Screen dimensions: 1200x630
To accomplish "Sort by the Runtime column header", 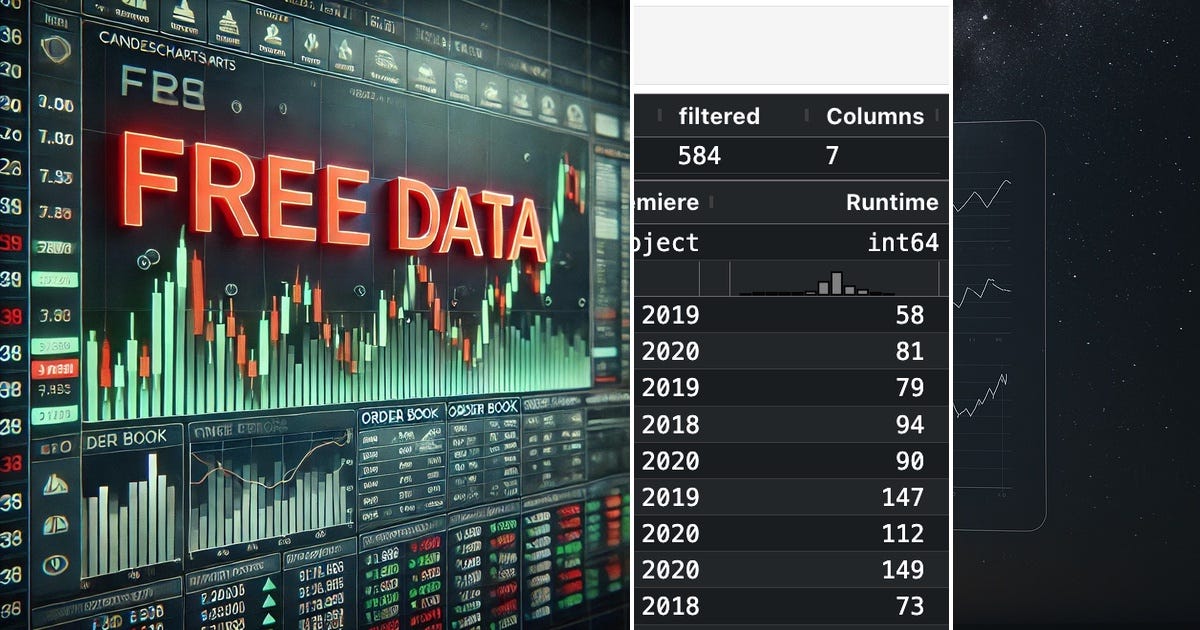I will click(892, 202).
